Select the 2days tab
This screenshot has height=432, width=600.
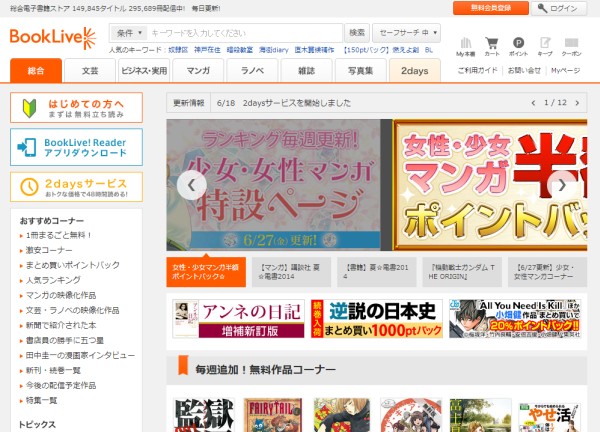(414, 71)
